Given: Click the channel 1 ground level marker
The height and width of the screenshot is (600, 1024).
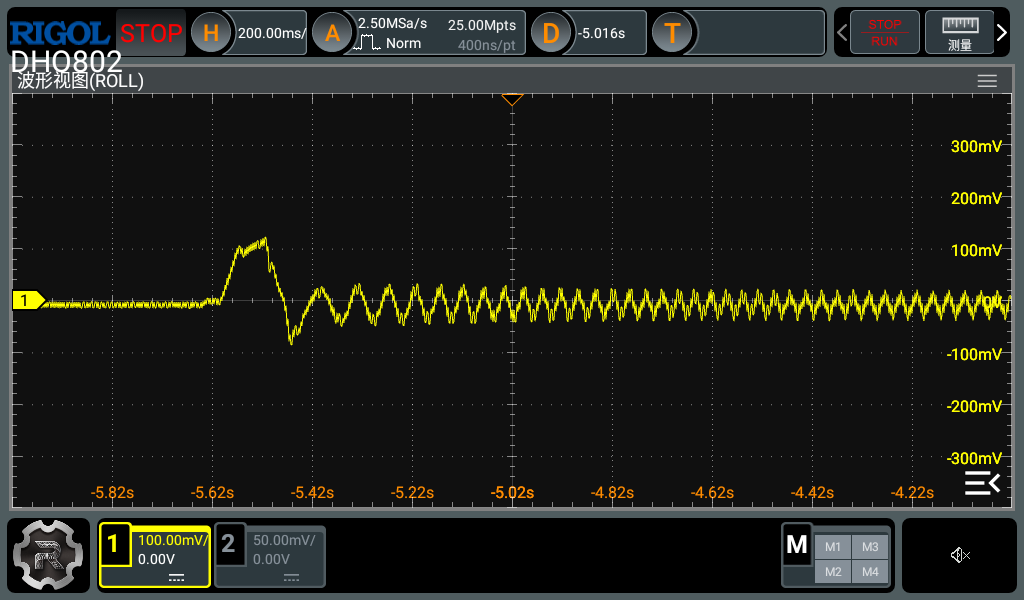Looking at the screenshot, I should [27, 300].
